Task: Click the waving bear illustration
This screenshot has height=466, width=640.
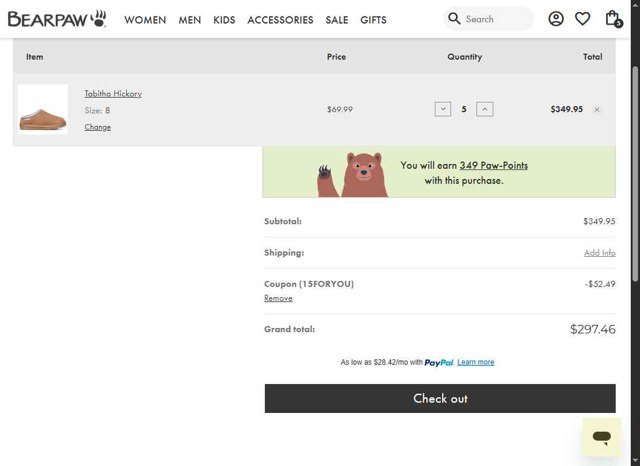Action: pos(353,175)
